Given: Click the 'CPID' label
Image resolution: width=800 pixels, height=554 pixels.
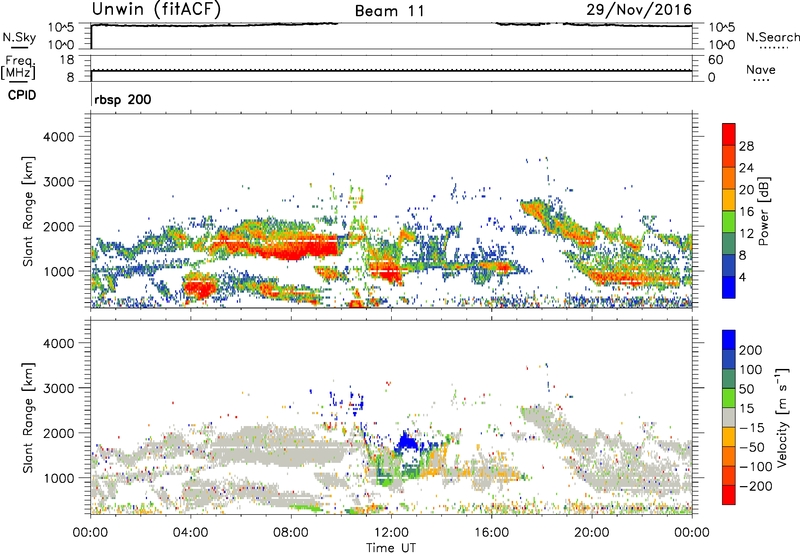Looking at the screenshot, I should (22, 95).
